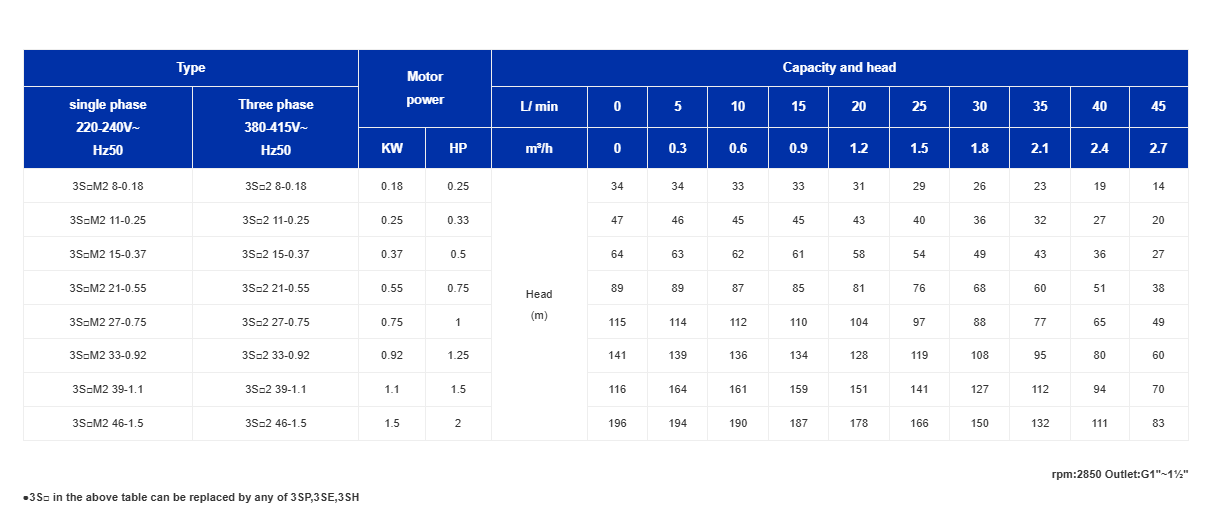Select three-phase model 3S□2 46-1.5 cell
1222x527 pixels.
[x=275, y=424]
